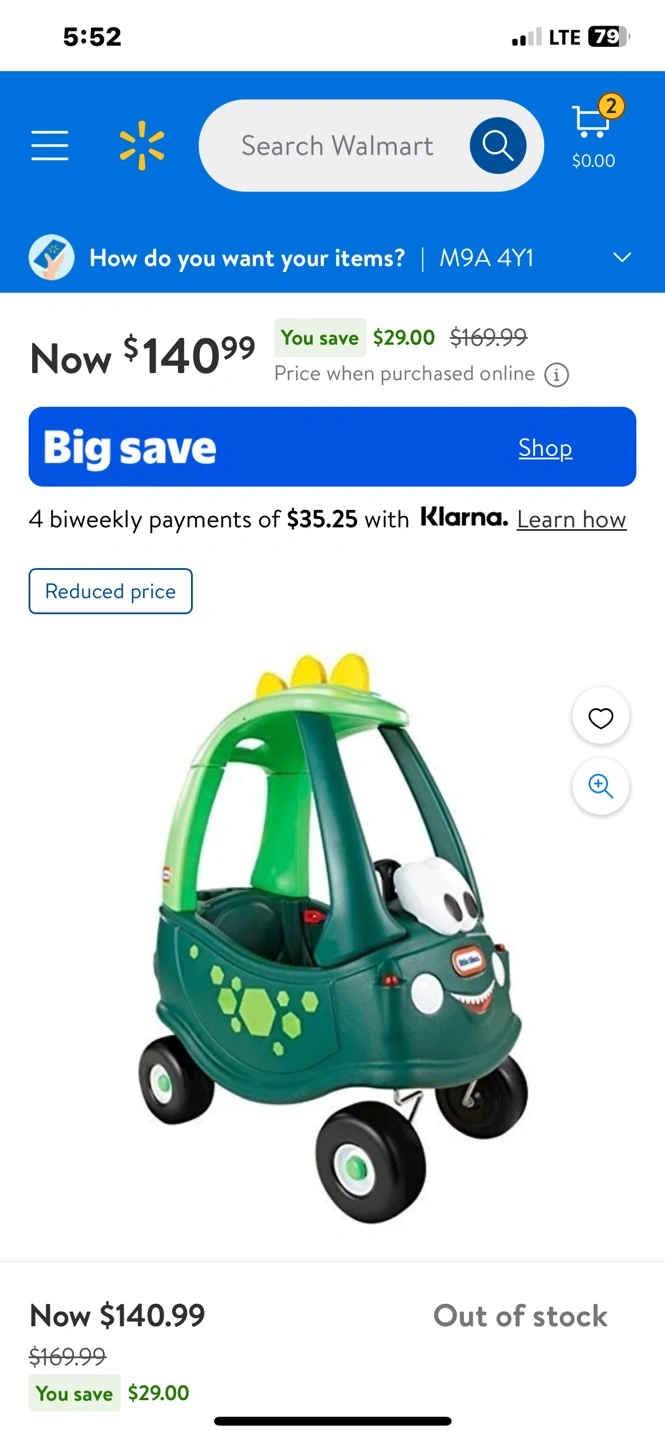The height and width of the screenshot is (1440, 665).
Task: Add item to favorites with heart icon
Action: point(601,717)
